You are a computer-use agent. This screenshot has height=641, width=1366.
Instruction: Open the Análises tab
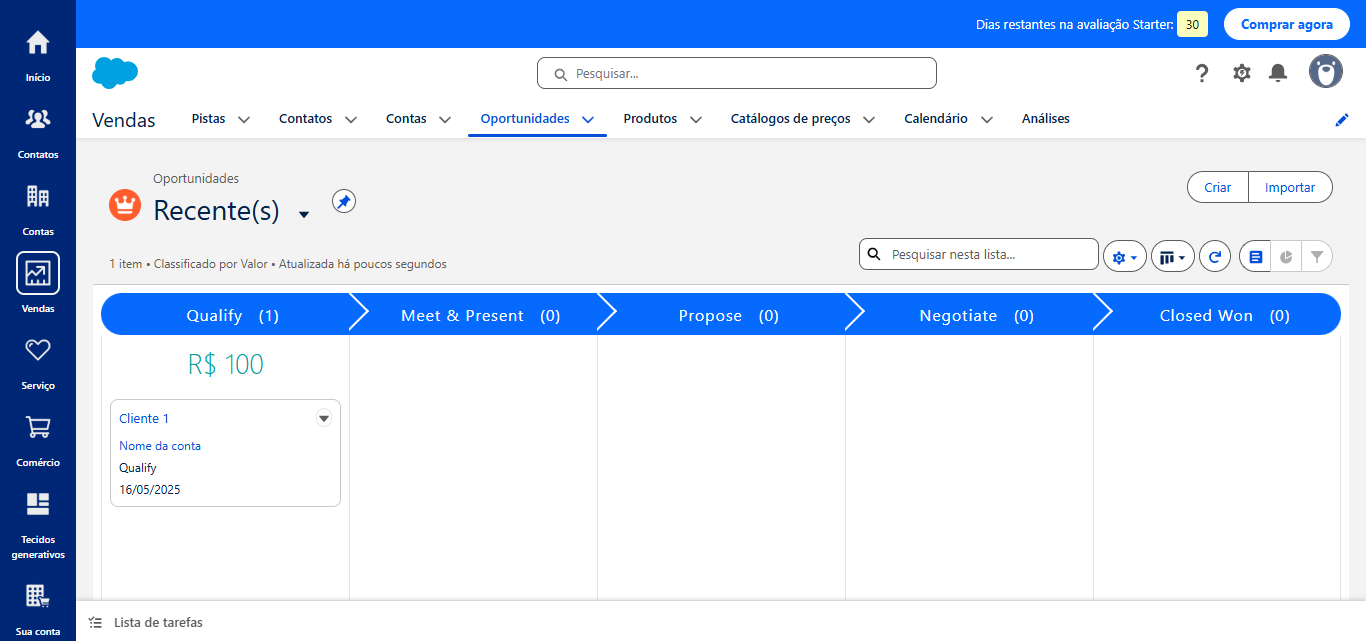[1045, 118]
